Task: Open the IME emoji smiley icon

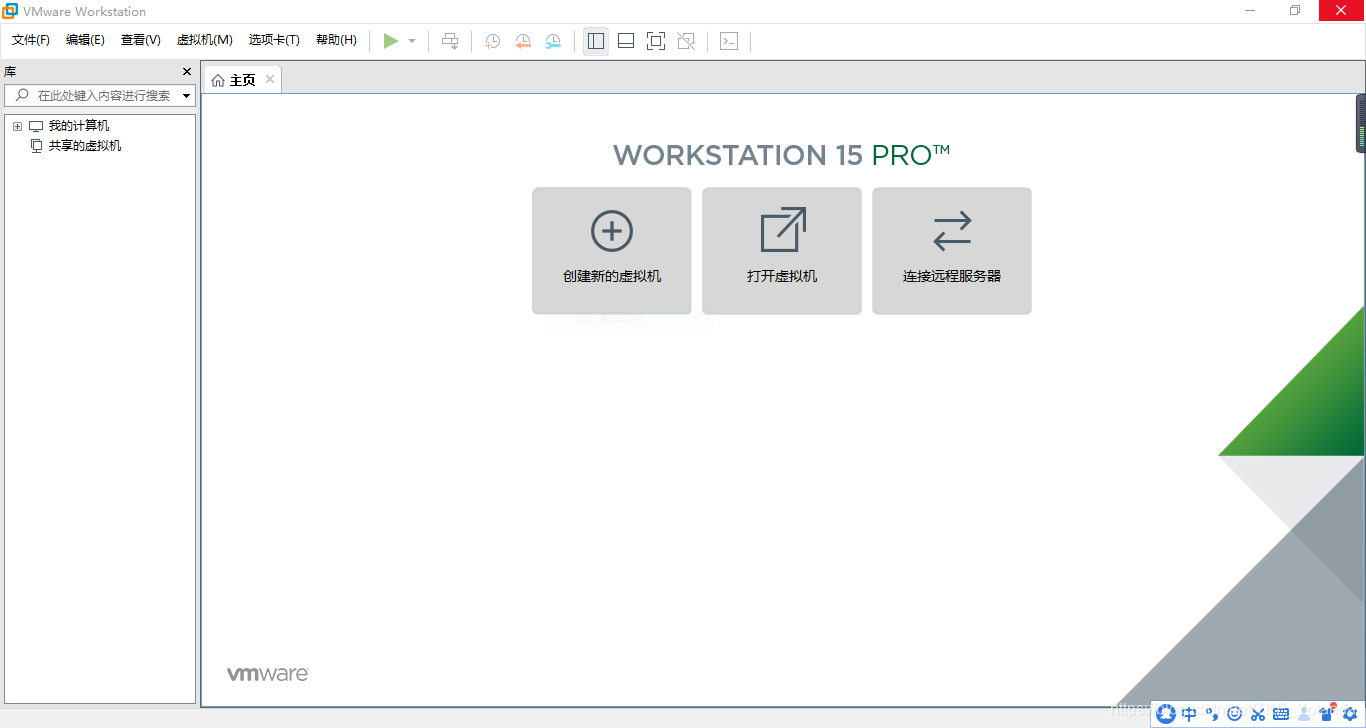Action: 1235,713
